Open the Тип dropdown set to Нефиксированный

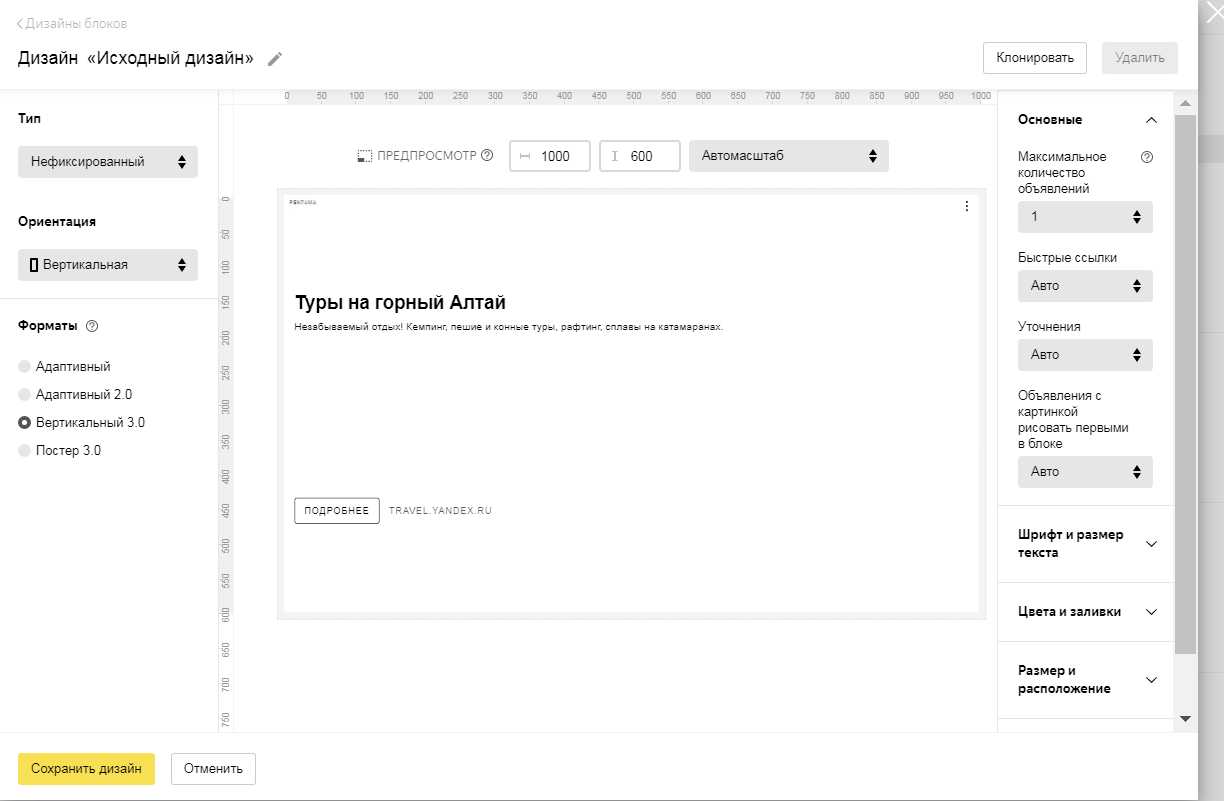pos(108,162)
